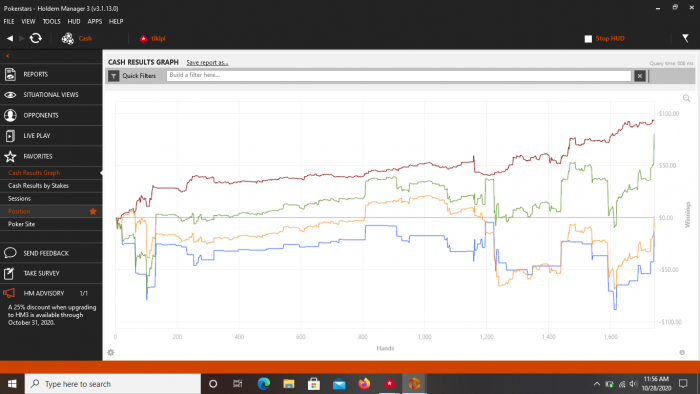Open Firefox from taskbar
Screen dimensions: 700x394
364,384
